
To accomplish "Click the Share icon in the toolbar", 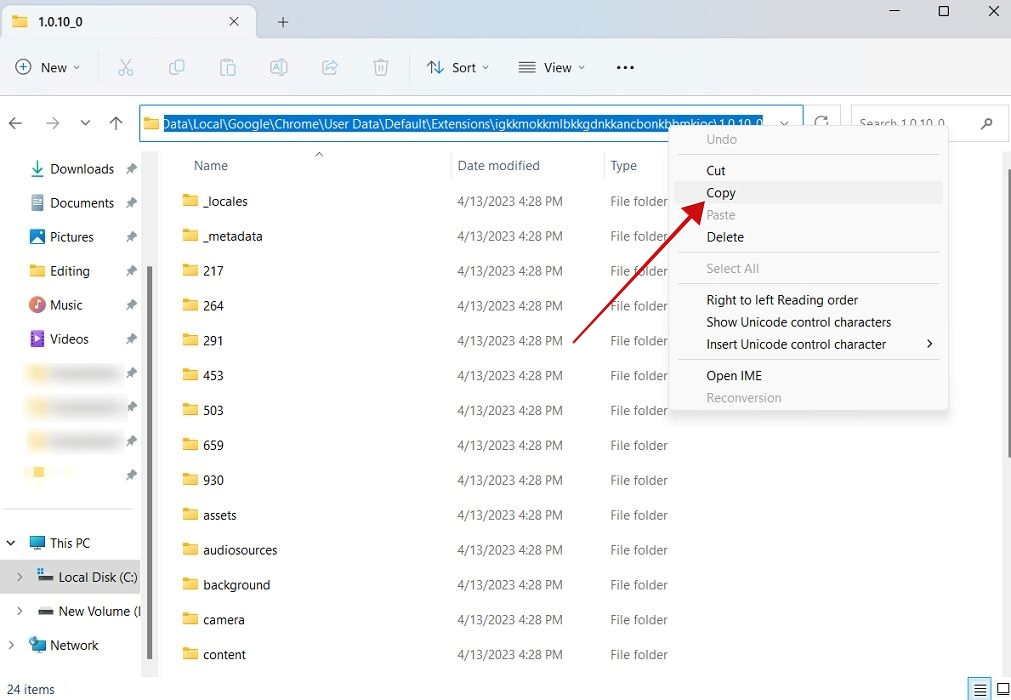I will click(x=329, y=67).
